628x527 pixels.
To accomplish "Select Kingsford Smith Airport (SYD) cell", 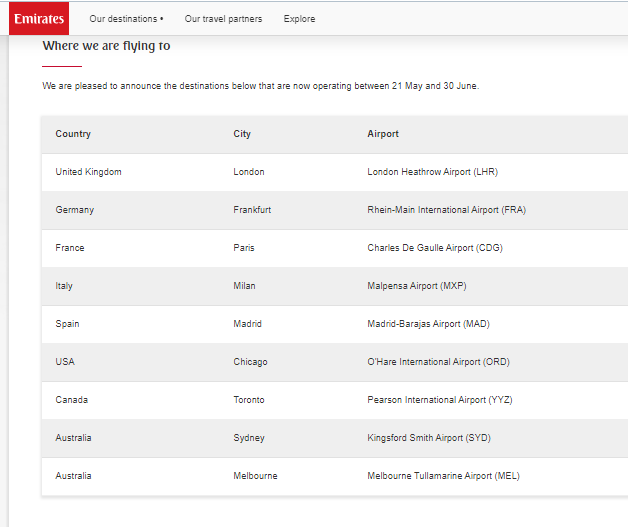I will pos(429,438).
